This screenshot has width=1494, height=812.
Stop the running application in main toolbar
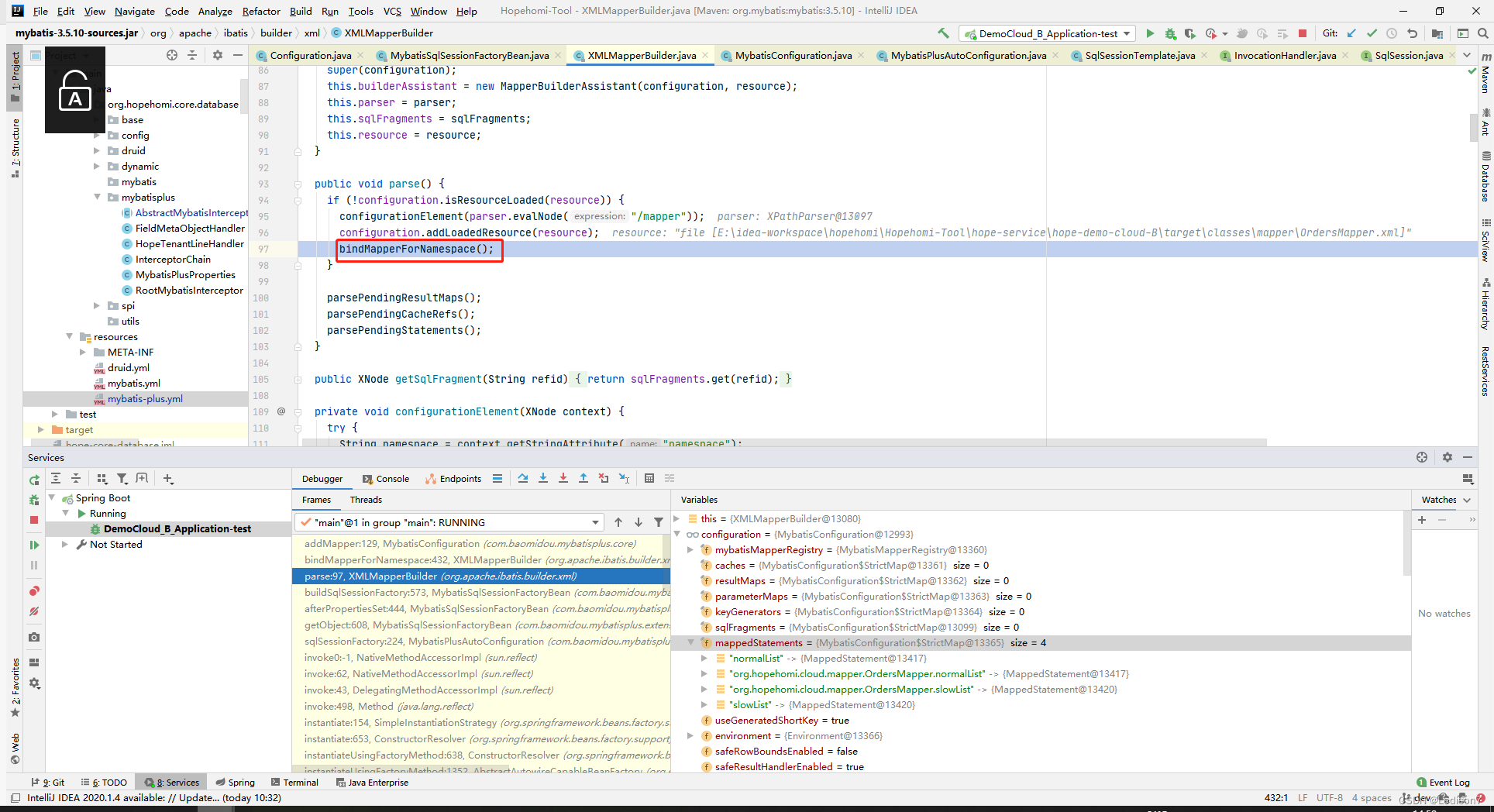point(1303,33)
